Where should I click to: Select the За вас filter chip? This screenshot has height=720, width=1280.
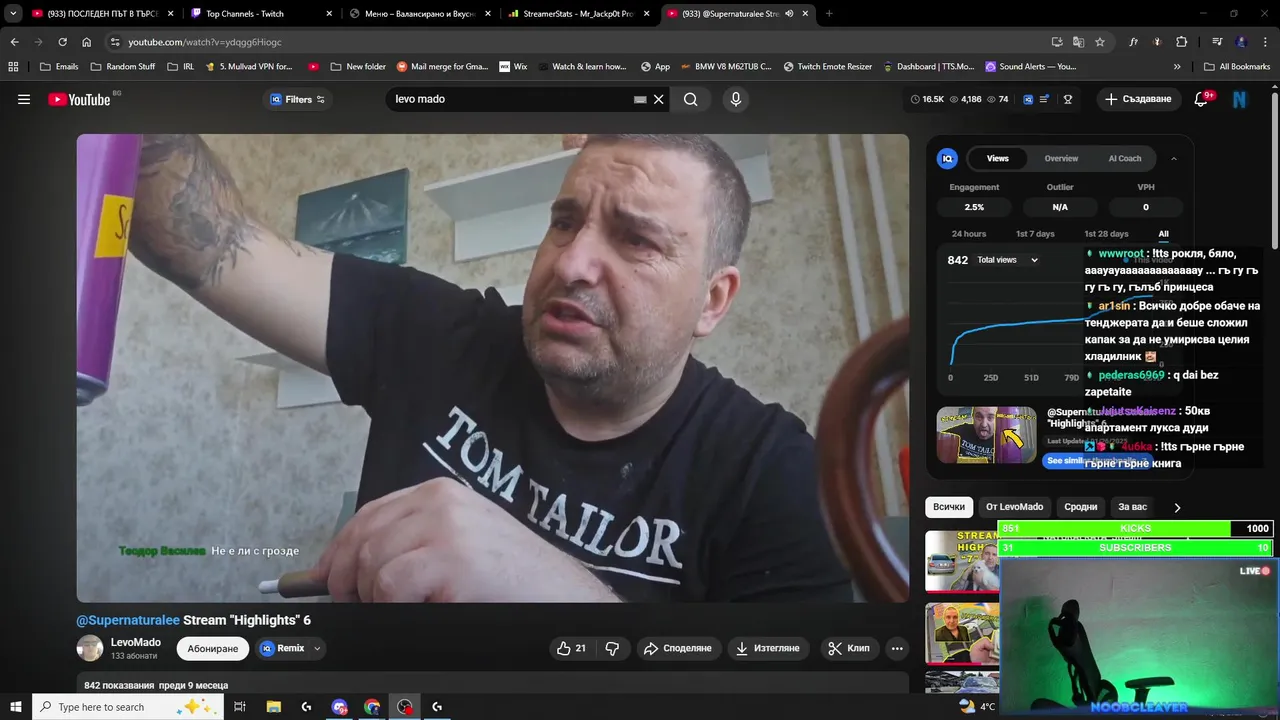[x=1133, y=507]
